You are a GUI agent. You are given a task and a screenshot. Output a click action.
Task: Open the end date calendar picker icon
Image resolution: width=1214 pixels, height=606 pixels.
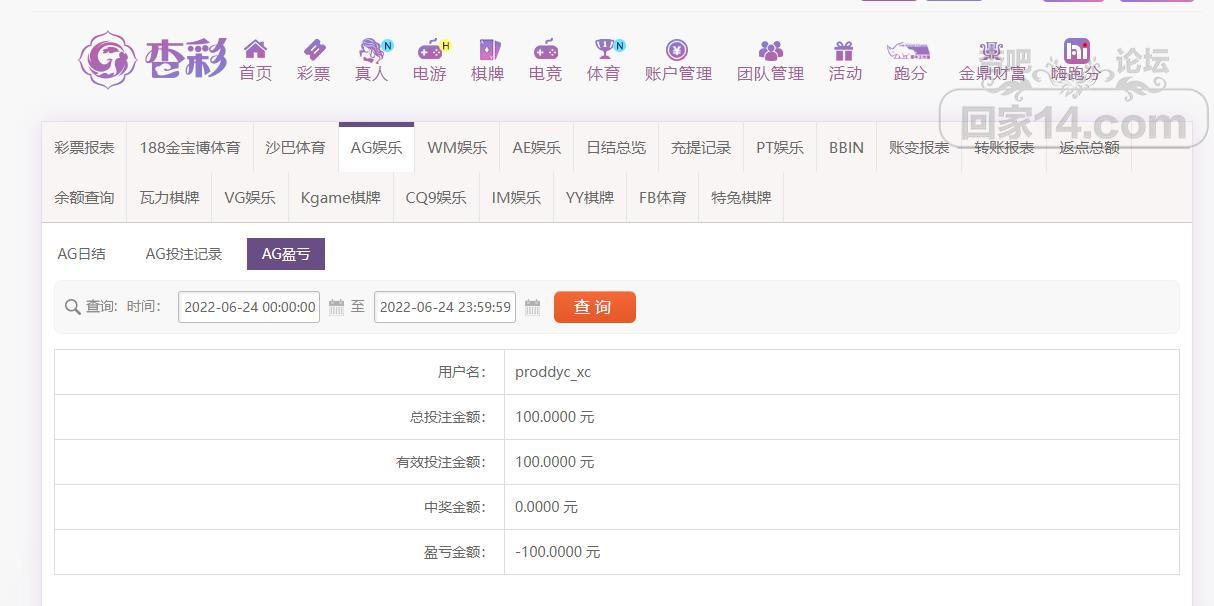(x=532, y=307)
